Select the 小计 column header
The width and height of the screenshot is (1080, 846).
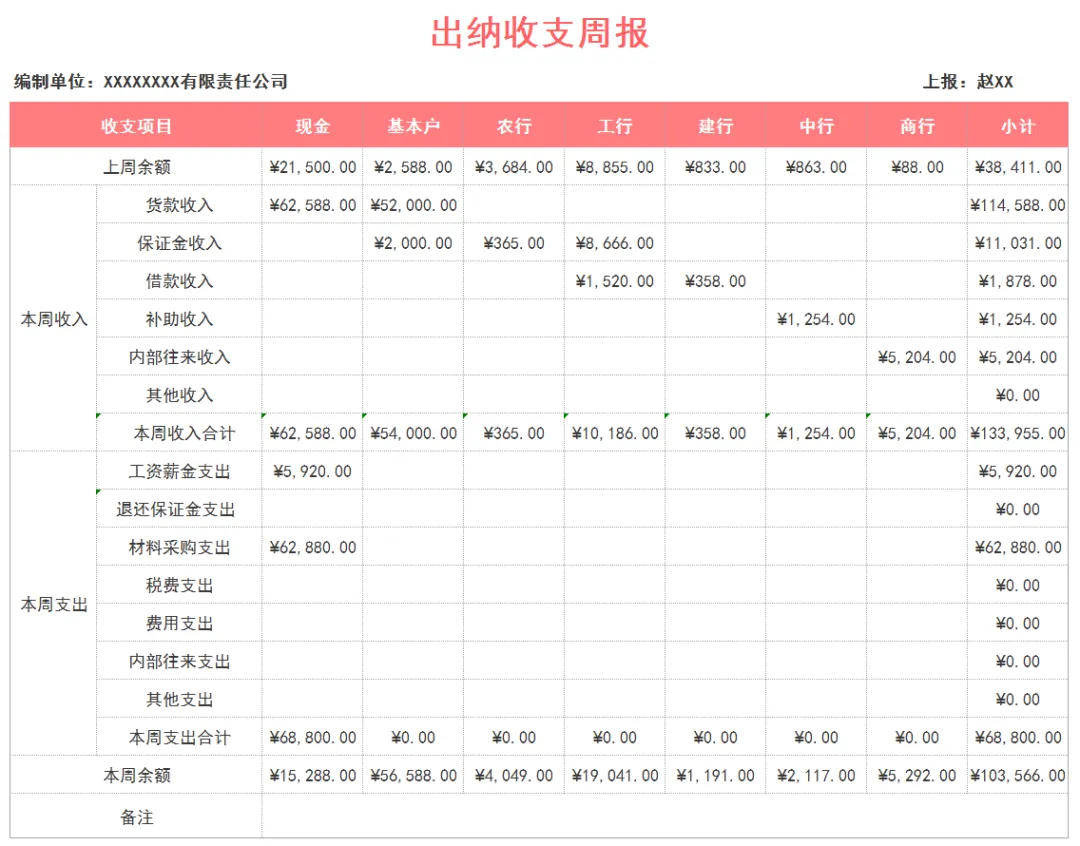coord(1018,125)
